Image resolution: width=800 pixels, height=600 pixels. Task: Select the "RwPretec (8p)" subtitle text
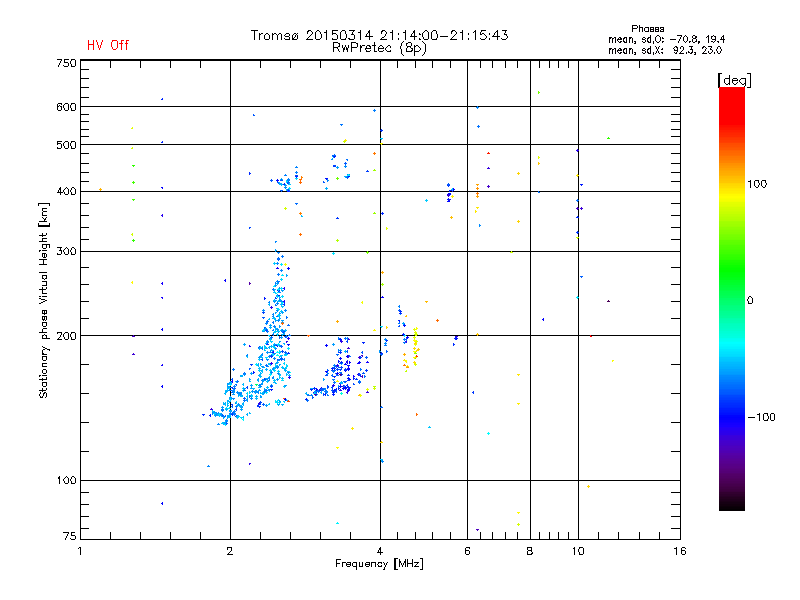379,48
